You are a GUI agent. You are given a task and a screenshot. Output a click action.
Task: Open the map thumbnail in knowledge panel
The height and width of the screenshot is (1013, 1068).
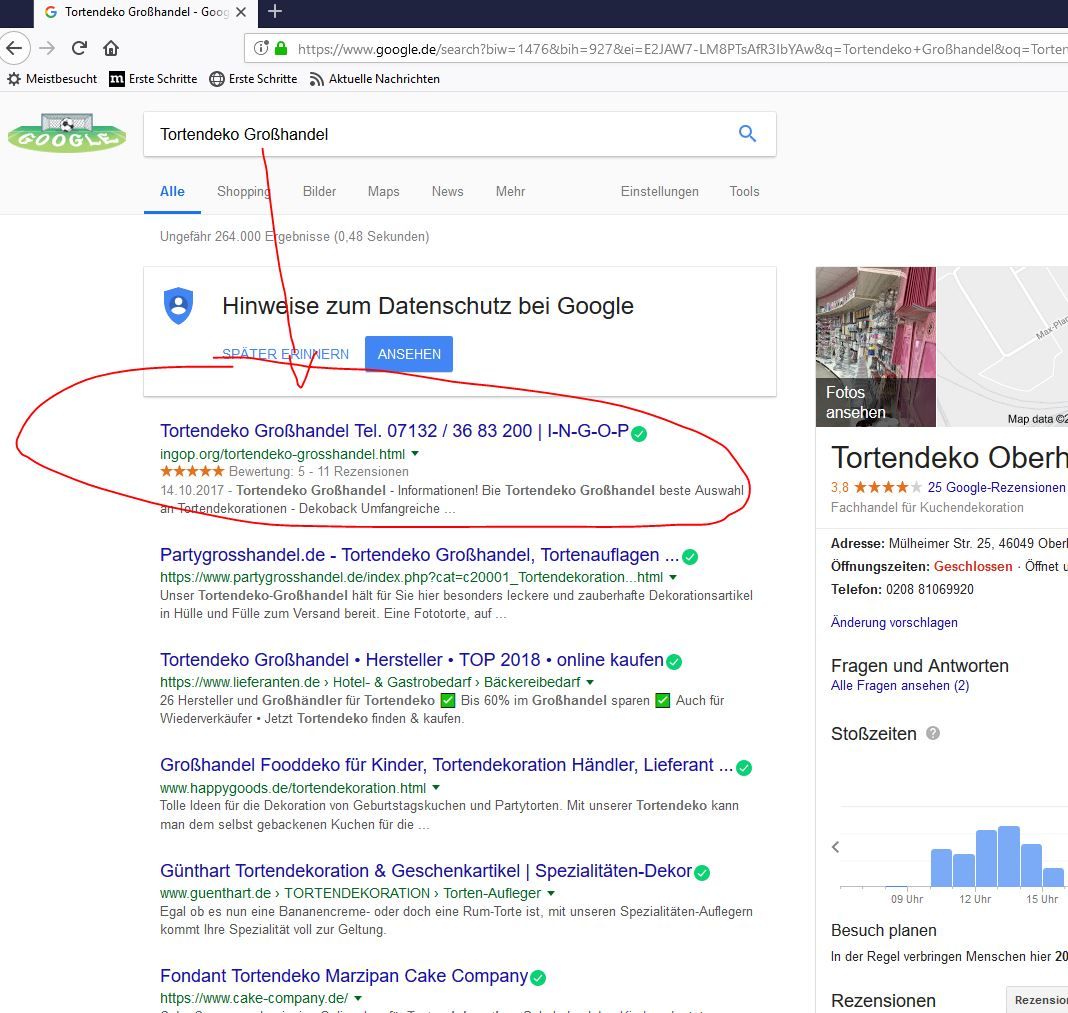click(x=1002, y=347)
